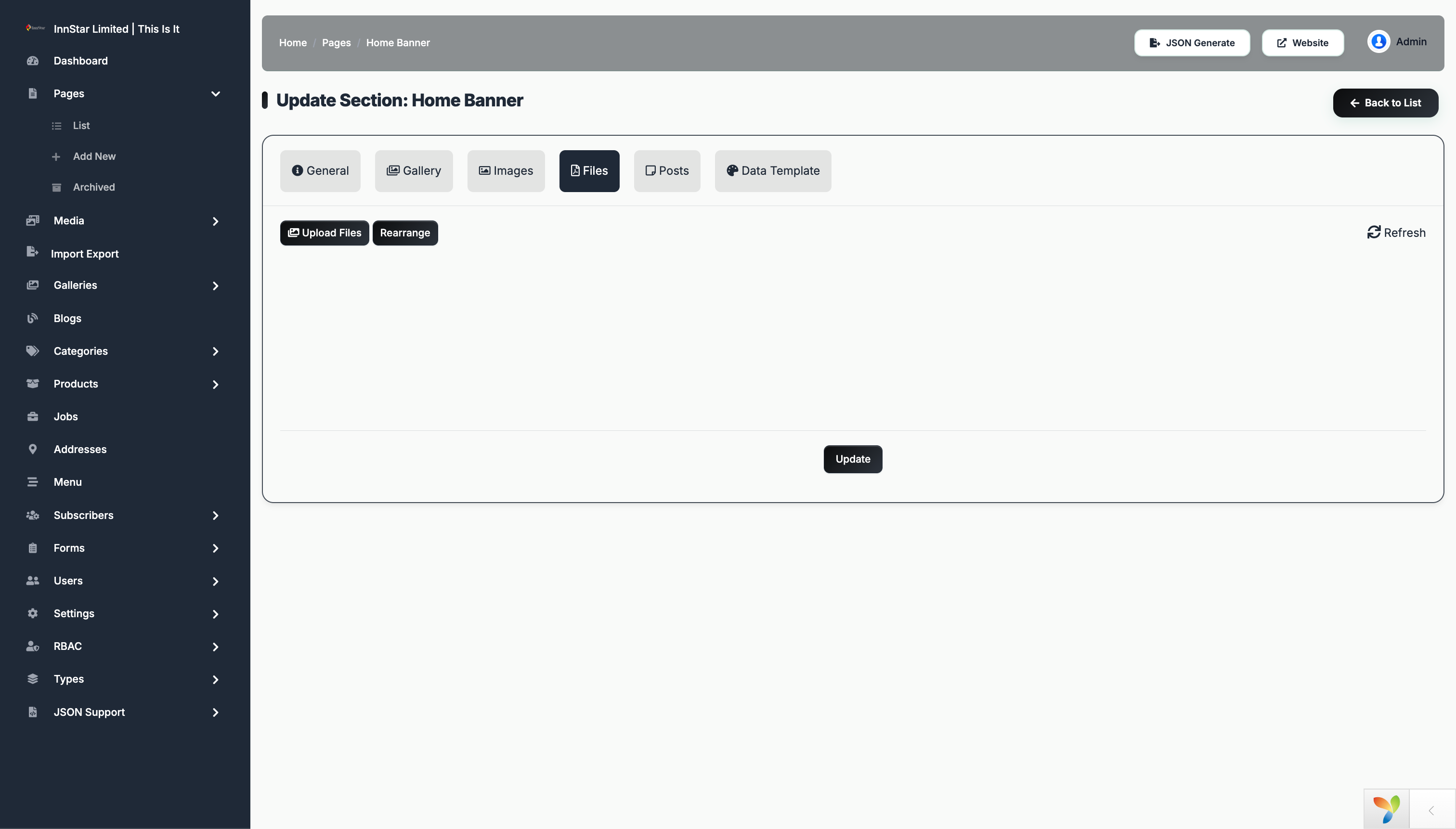Expand the Galleries submenu arrow
The height and width of the screenshot is (829, 1456).
coord(216,286)
